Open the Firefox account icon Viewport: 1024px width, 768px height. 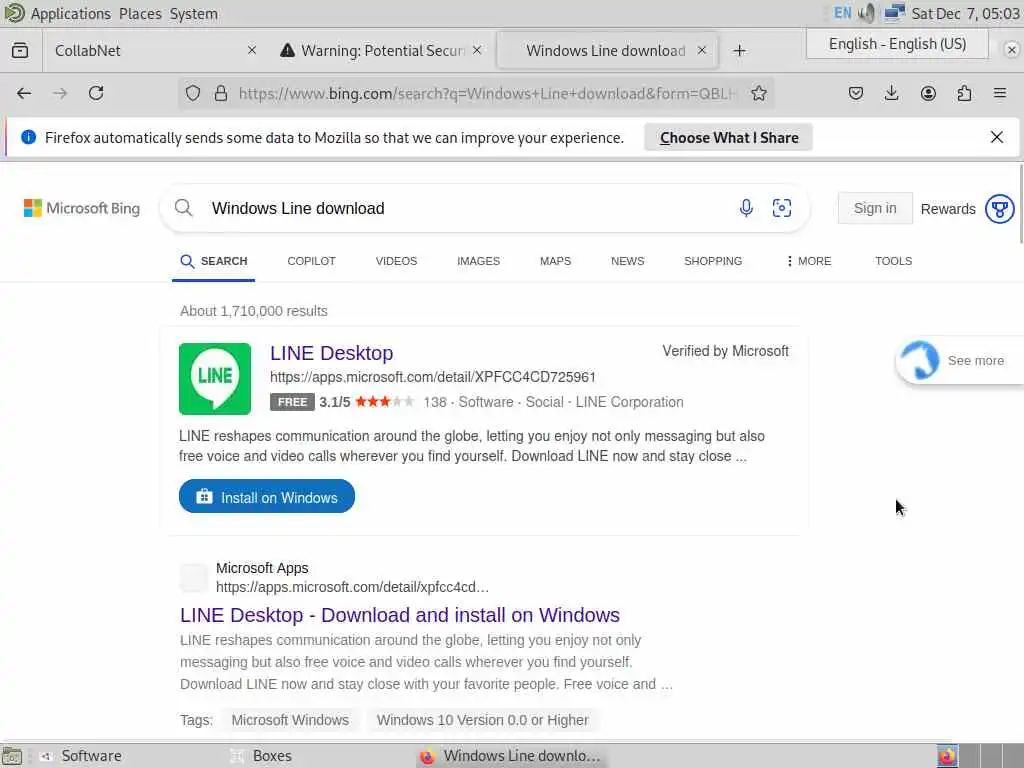point(928,93)
